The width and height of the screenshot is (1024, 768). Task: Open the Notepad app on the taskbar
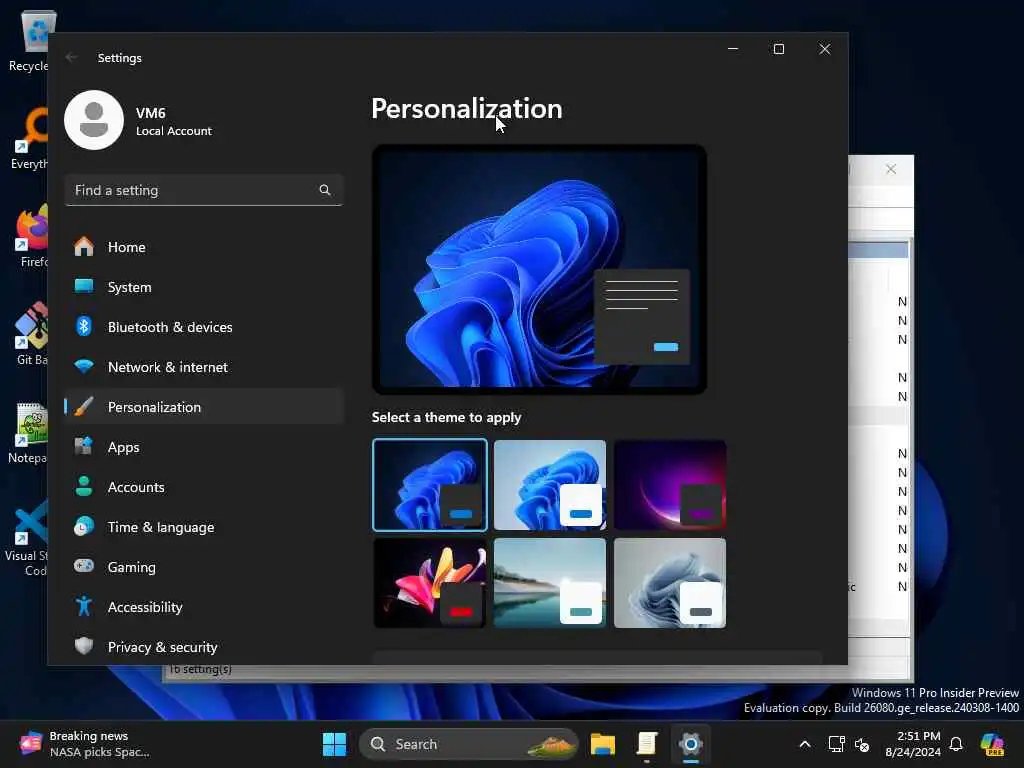pyautogui.click(x=647, y=744)
